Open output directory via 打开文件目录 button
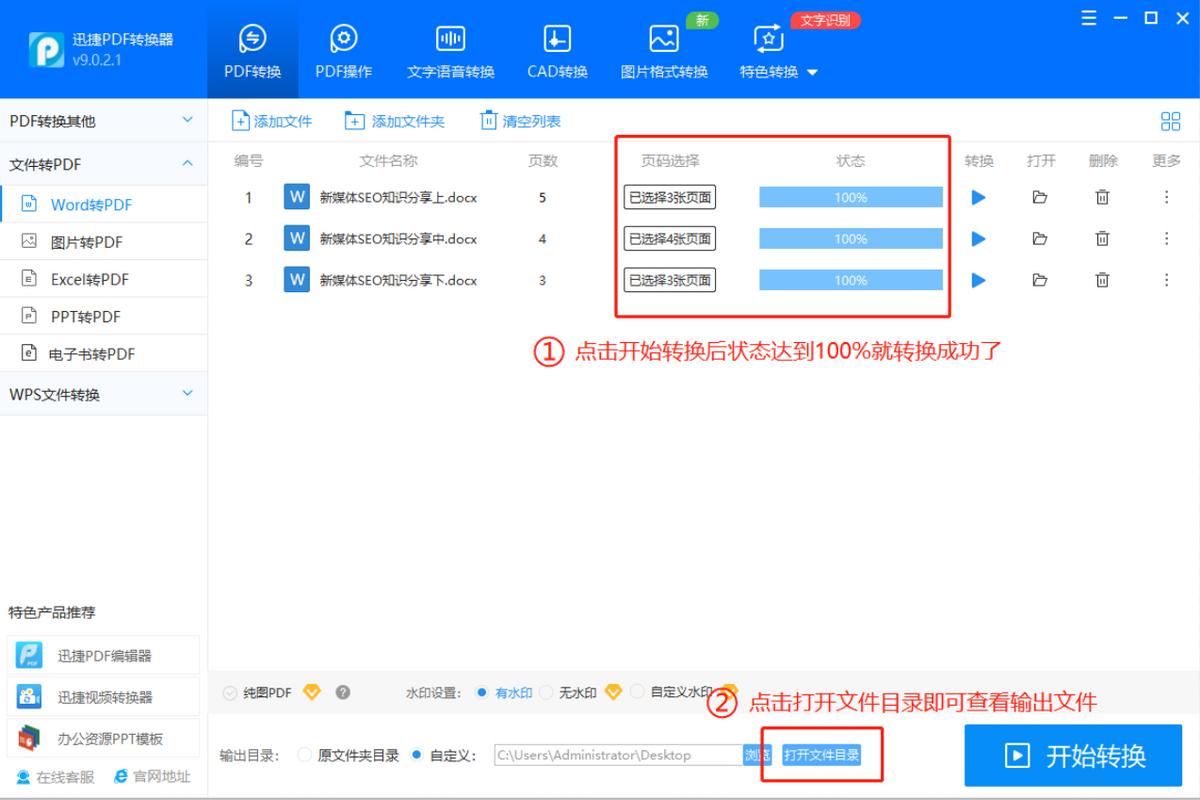This screenshot has width=1200, height=800. (x=822, y=755)
